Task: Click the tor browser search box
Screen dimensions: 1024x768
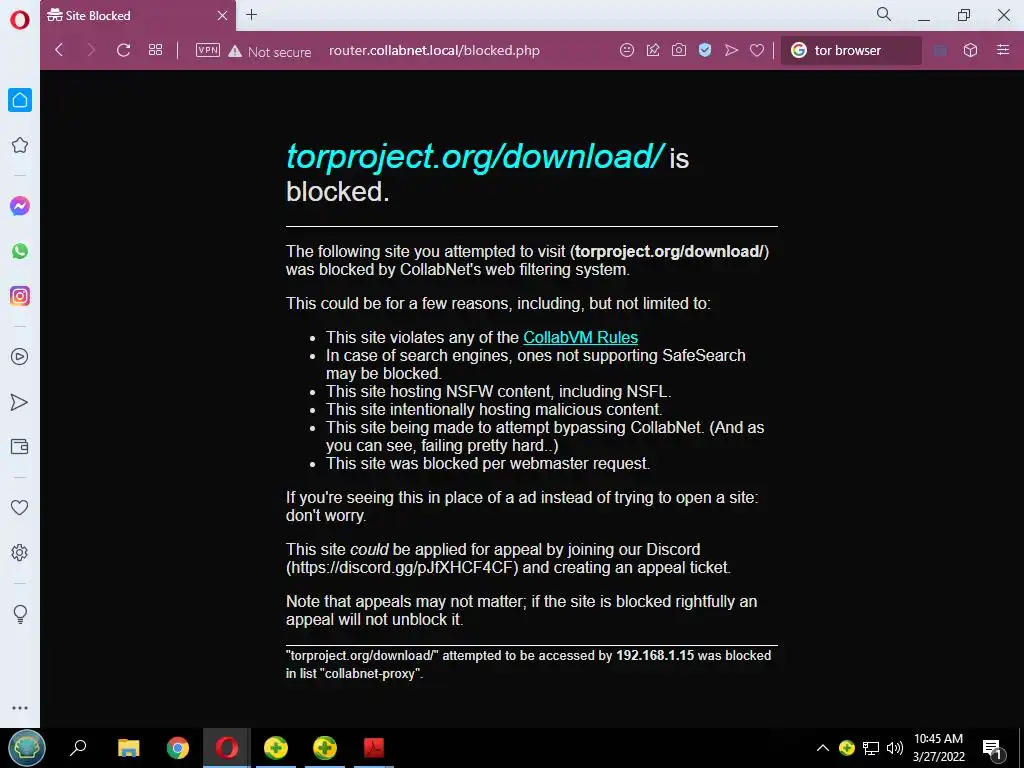Action: pyautogui.click(x=852, y=50)
